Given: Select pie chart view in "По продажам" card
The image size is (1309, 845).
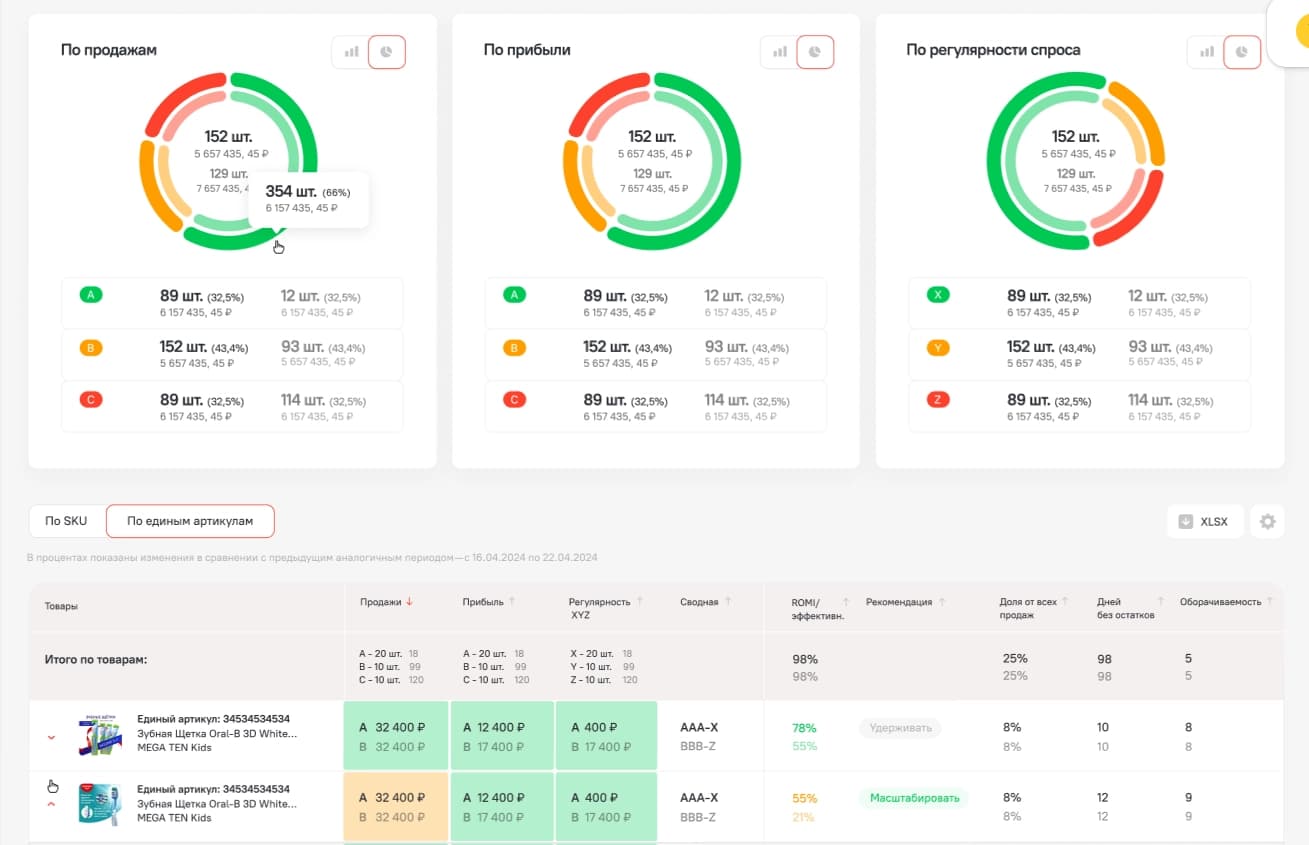Looking at the screenshot, I should [x=387, y=52].
